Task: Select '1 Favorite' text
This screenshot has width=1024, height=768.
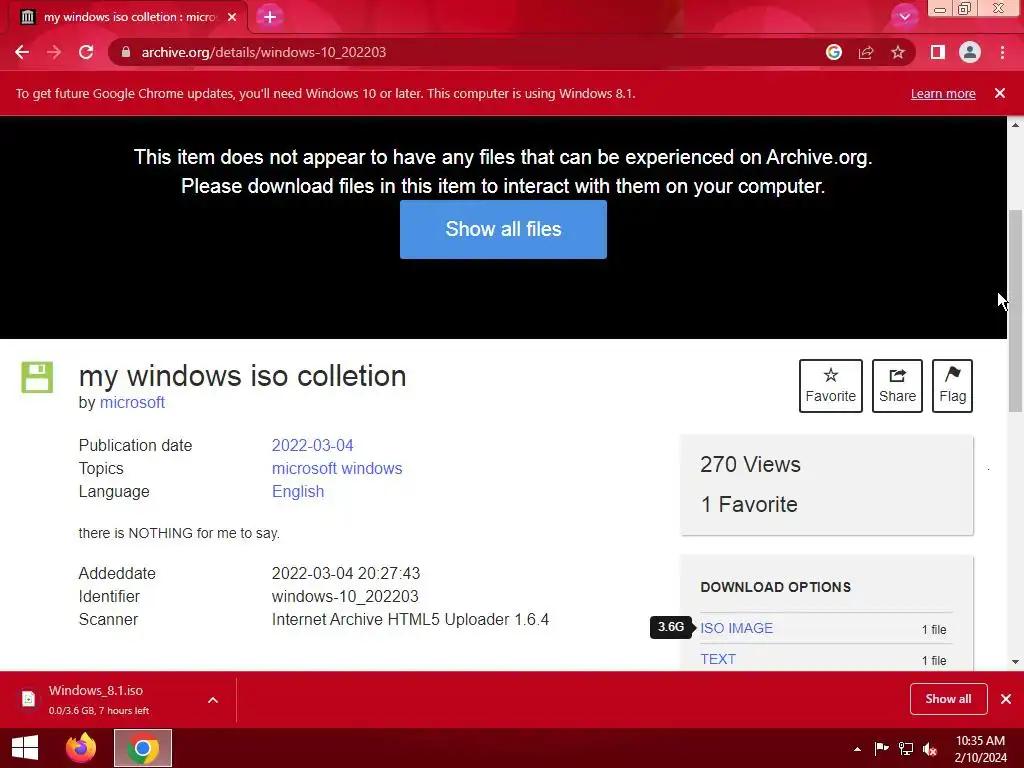Action: 749,504
